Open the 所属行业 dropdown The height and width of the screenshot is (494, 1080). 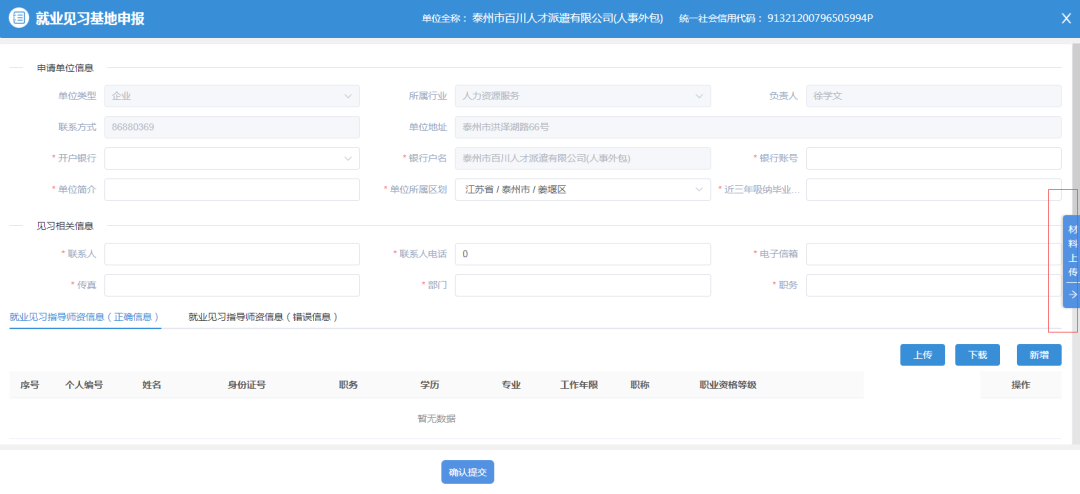coord(699,96)
